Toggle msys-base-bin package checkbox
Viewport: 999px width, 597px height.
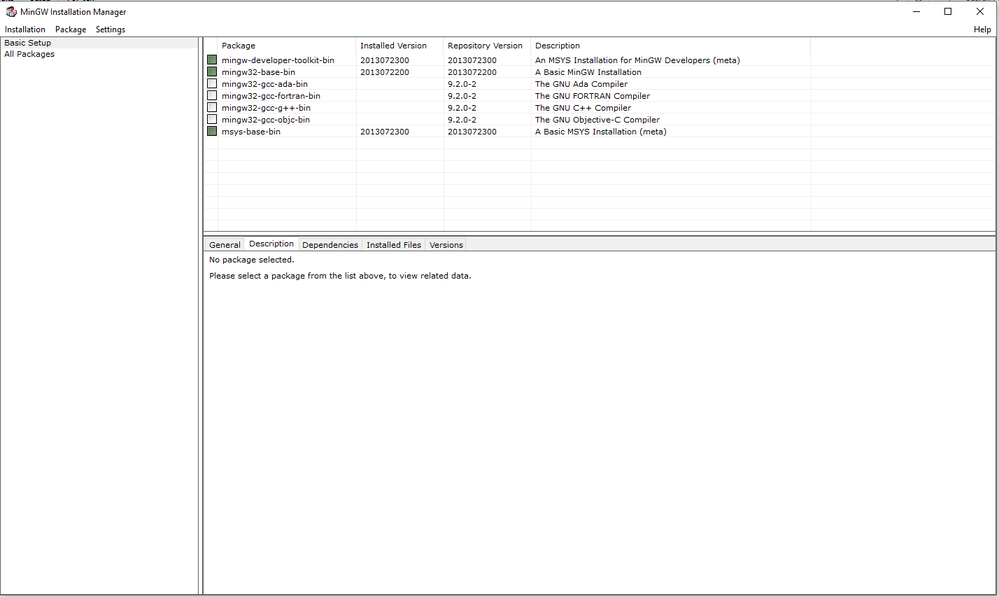pyautogui.click(x=212, y=131)
